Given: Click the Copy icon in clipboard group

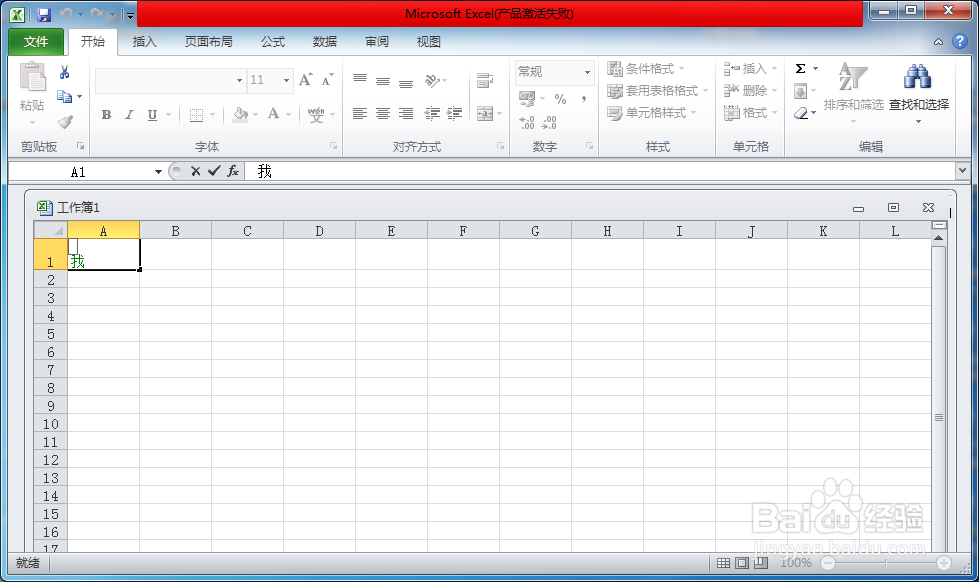Looking at the screenshot, I should click(64, 96).
